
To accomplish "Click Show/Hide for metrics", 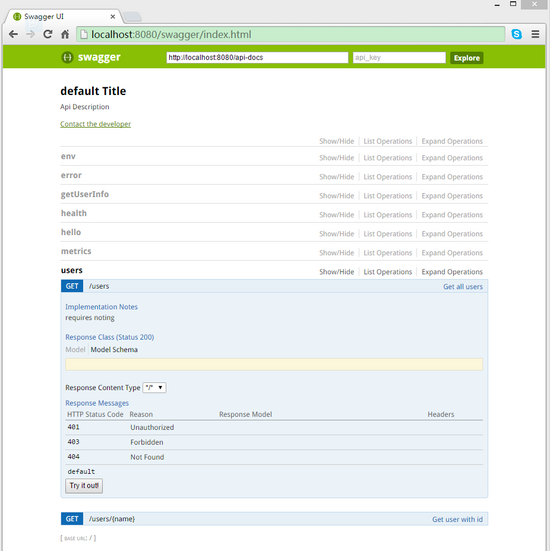I will click(337, 253).
